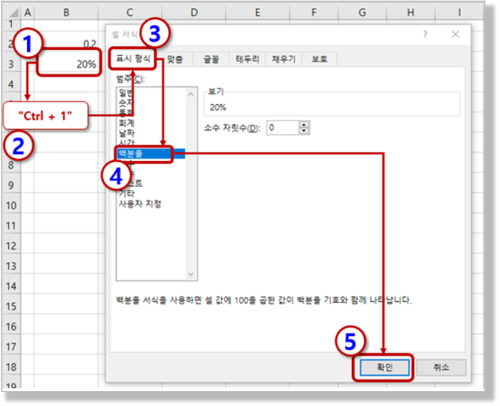Click the 취소 button

pyautogui.click(x=441, y=367)
